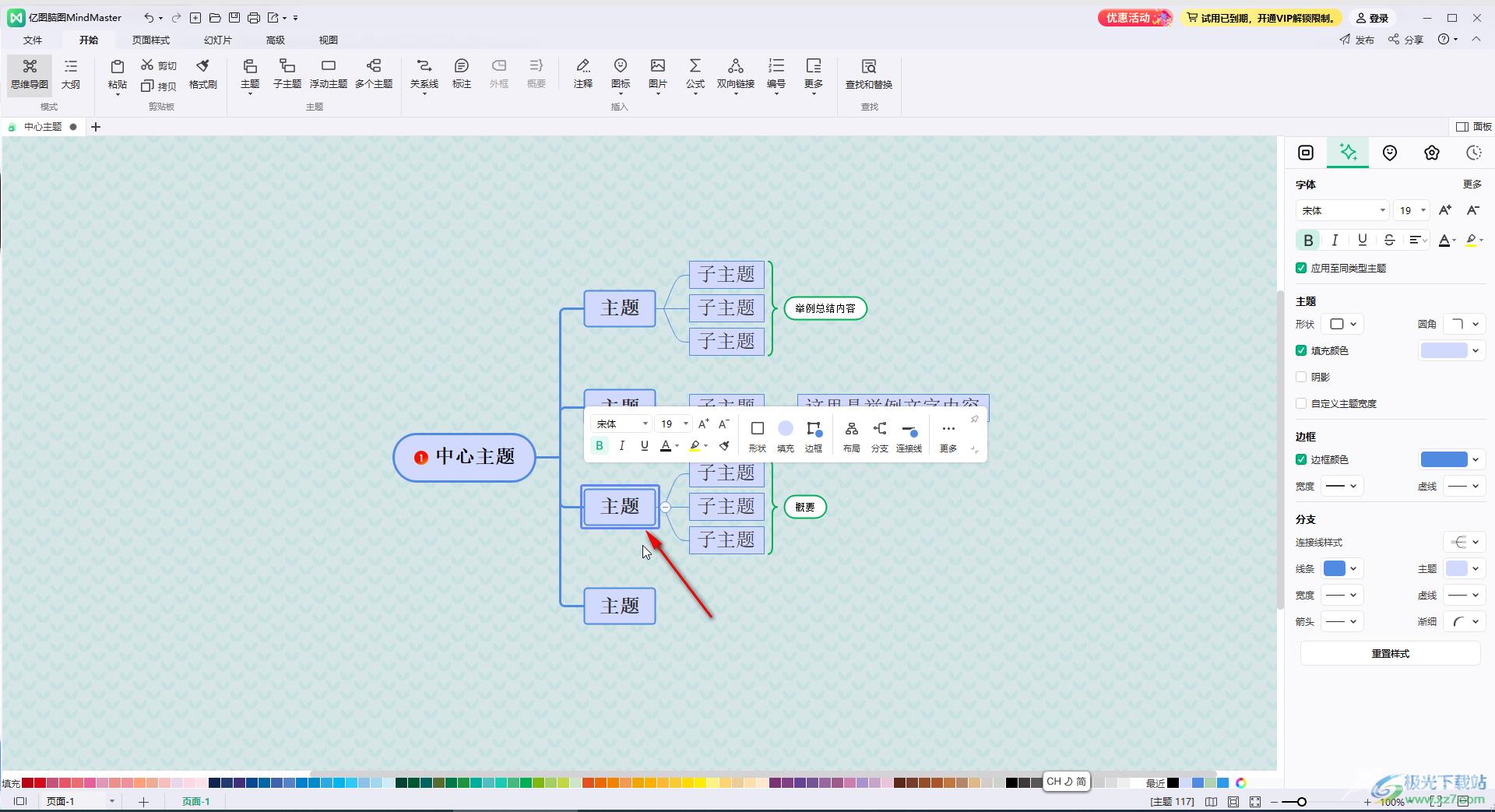Click the 填充颜色 lavender color swatch

point(1444,350)
